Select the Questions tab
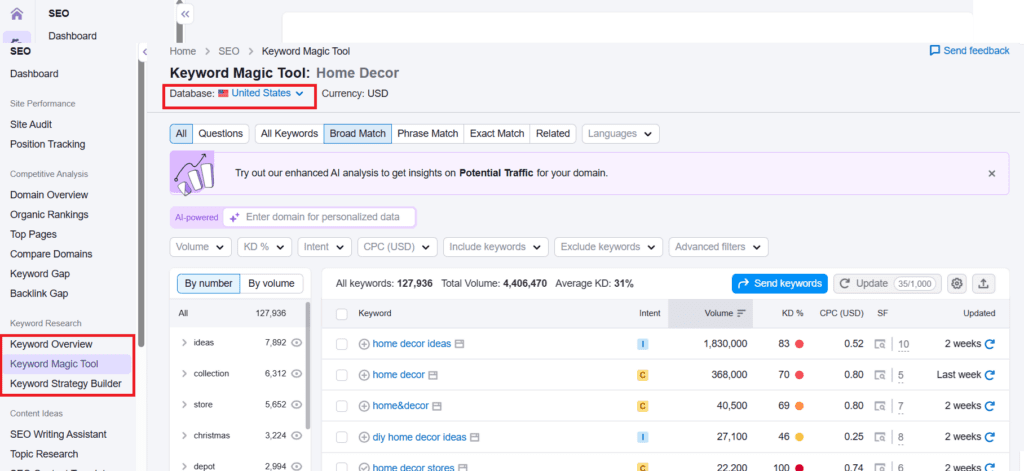This screenshot has width=1024, height=471. [x=220, y=134]
